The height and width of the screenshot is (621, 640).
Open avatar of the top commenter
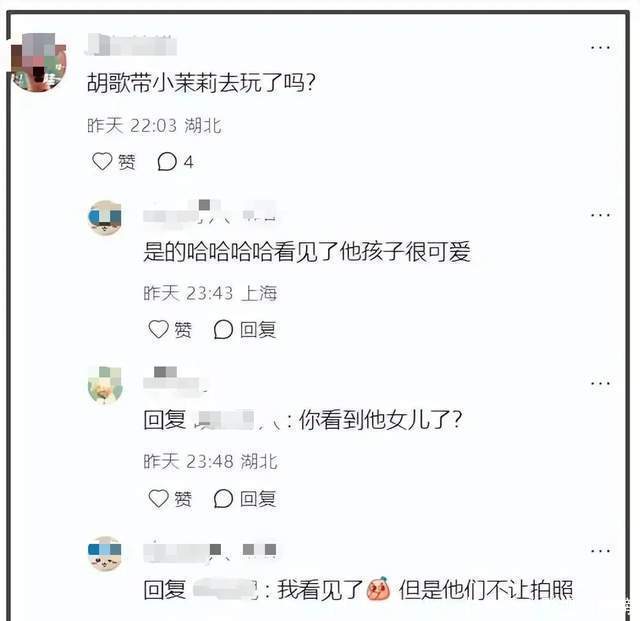pyautogui.click(x=38, y=62)
